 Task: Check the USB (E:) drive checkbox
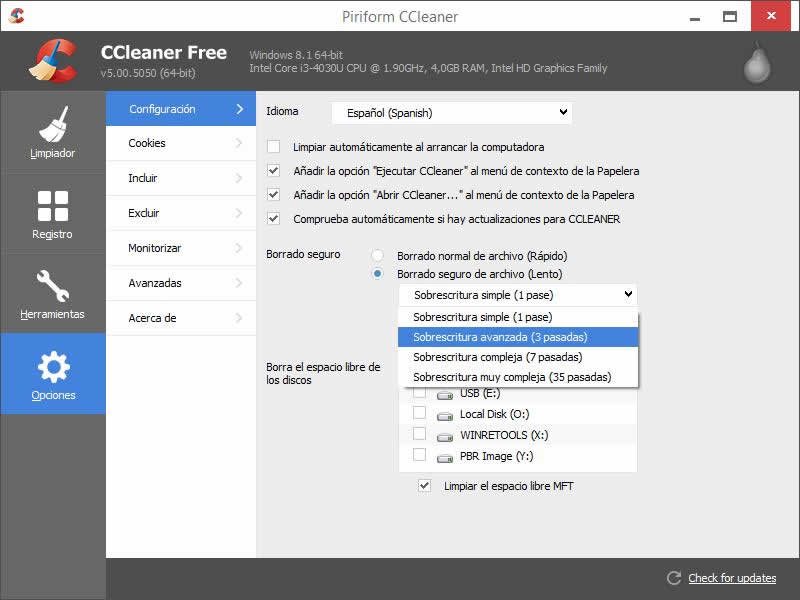(419, 393)
